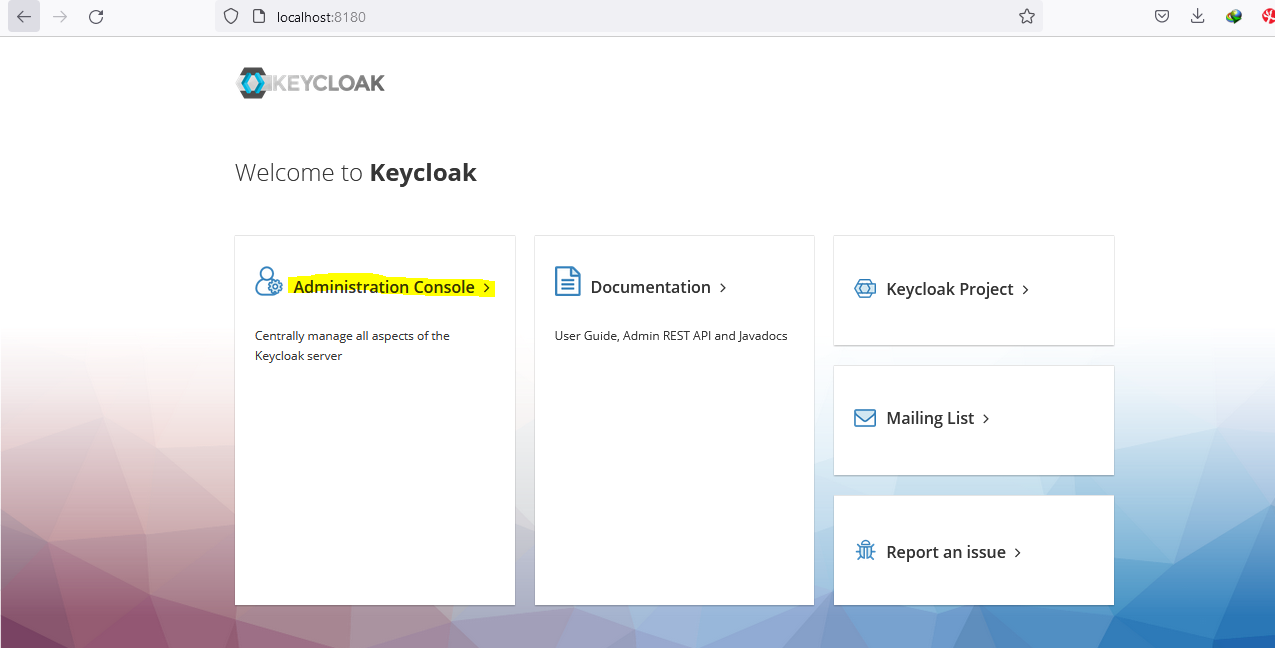Click 'User Guide, Admin REST API and Javadocs' text
Viewport: 1275px width, 648px height.
(x=671, y=336)
